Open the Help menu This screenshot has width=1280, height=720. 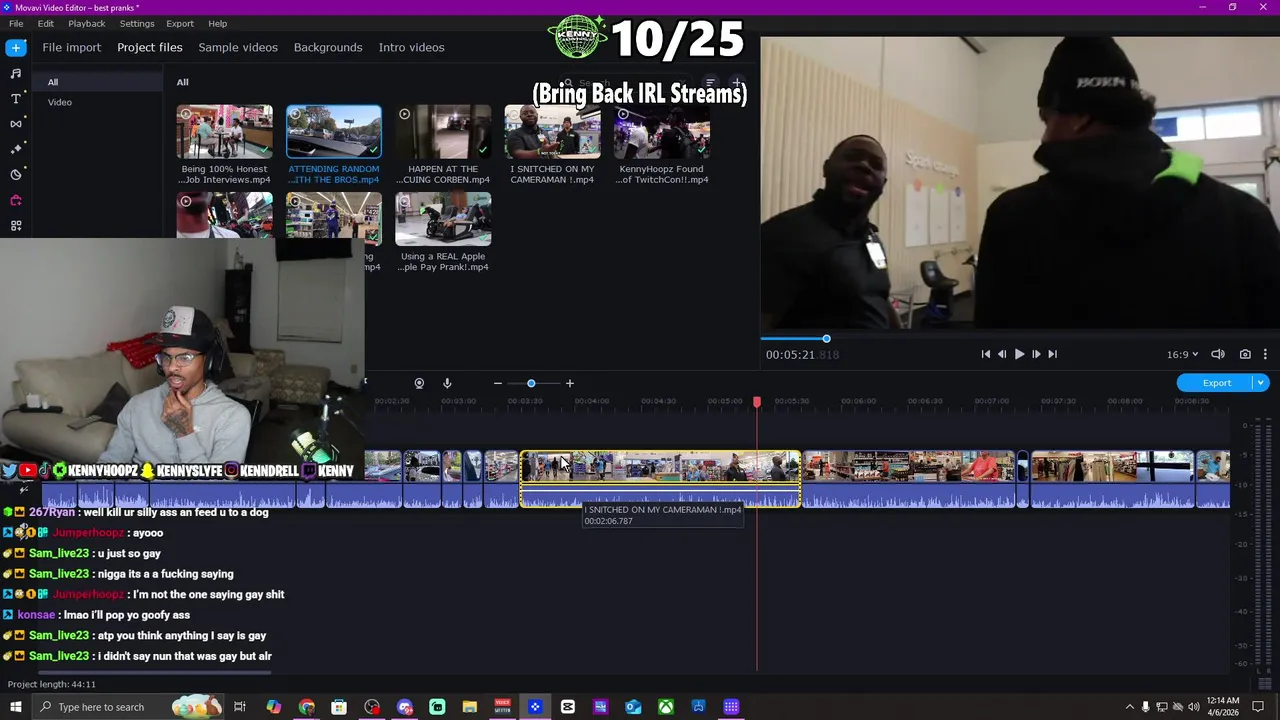point(217,23)
